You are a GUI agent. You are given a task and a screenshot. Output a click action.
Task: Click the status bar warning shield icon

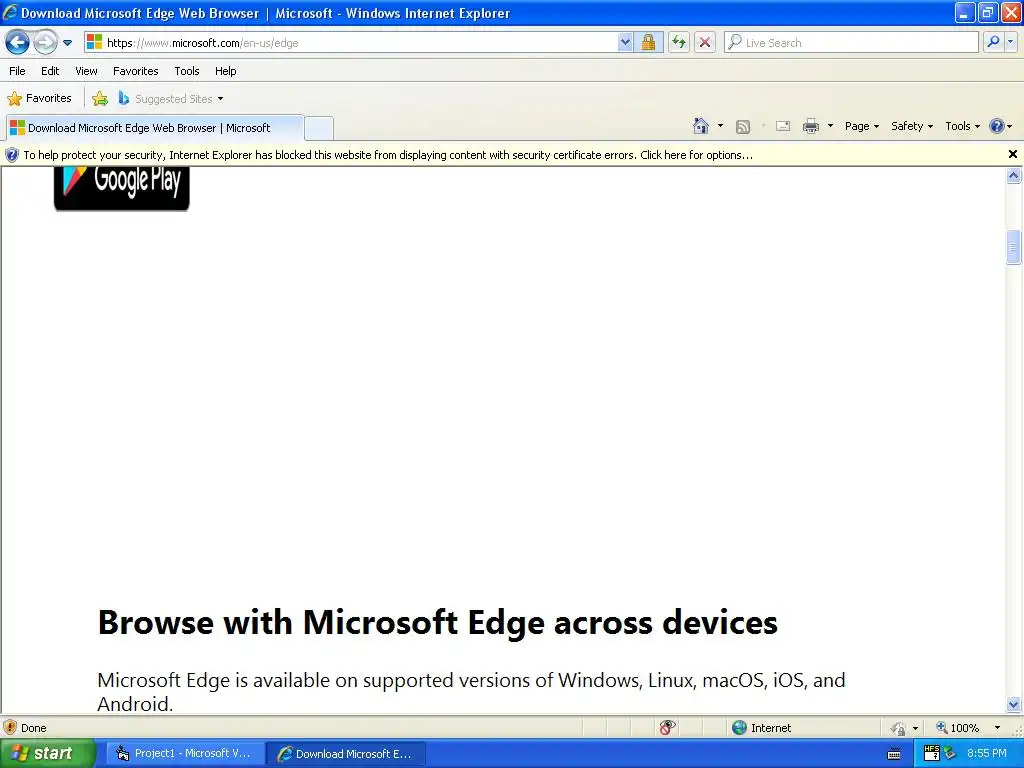pyautogui.click(x=10, y=728)
